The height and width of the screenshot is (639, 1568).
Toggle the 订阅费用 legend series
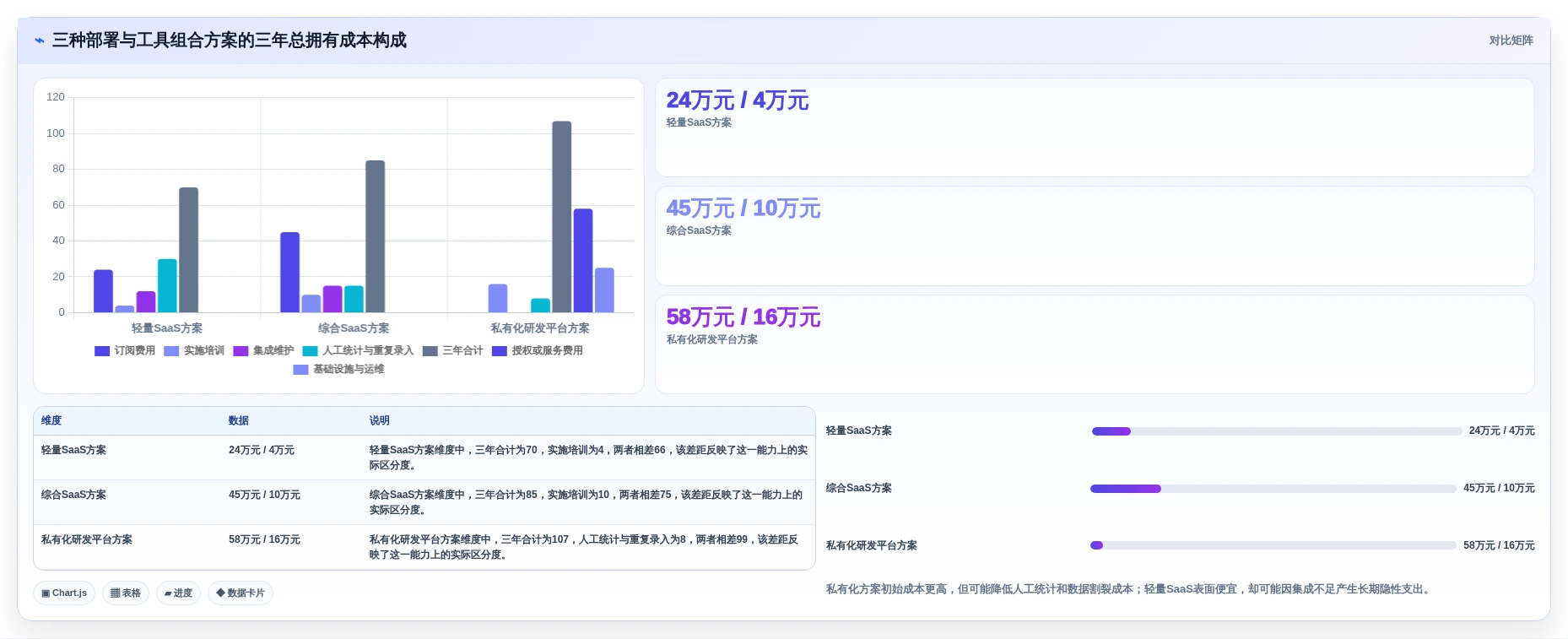pos(125,350)
